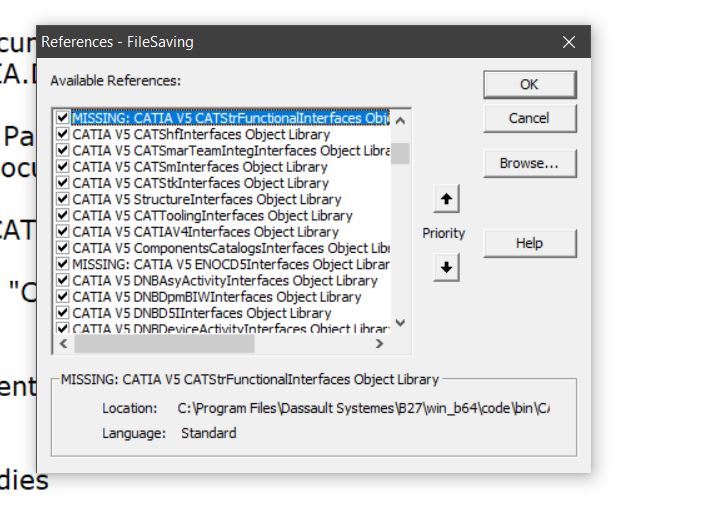Screen dimensions: 717x512
Task: Confirm references with OK button
Action: [530, 85]
